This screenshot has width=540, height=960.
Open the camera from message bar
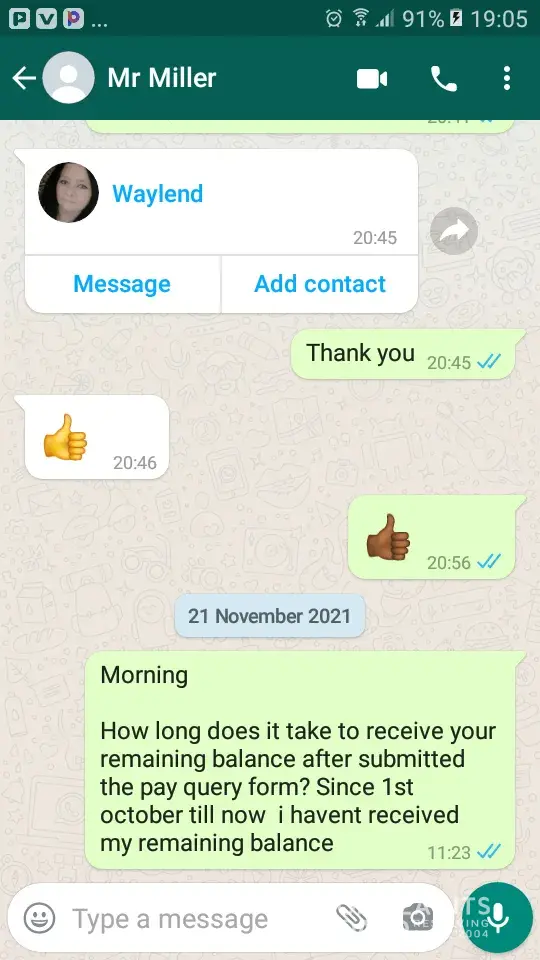click(418, 918)
